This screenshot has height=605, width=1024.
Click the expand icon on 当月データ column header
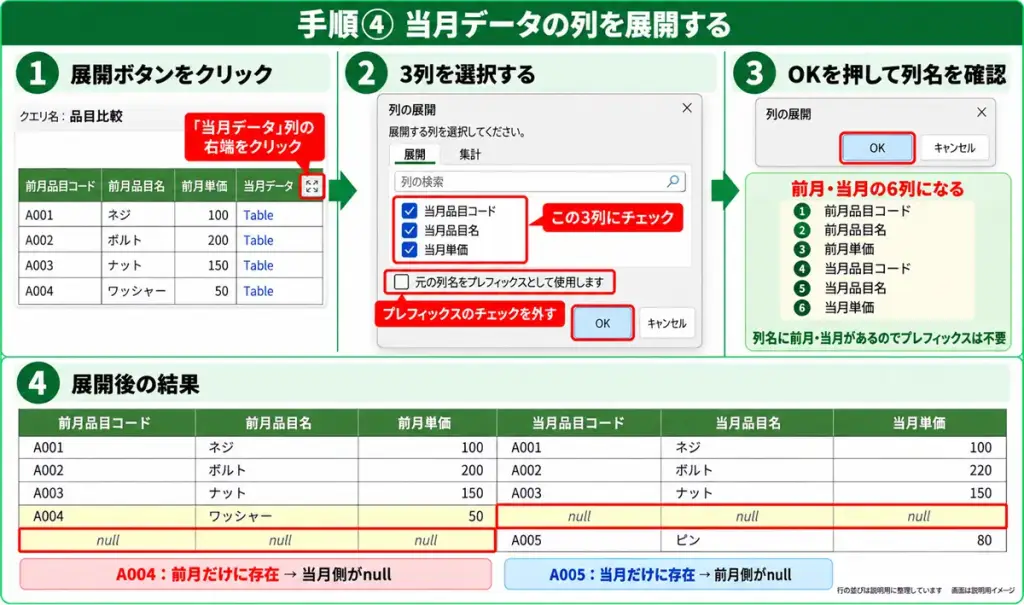(312, 187)
